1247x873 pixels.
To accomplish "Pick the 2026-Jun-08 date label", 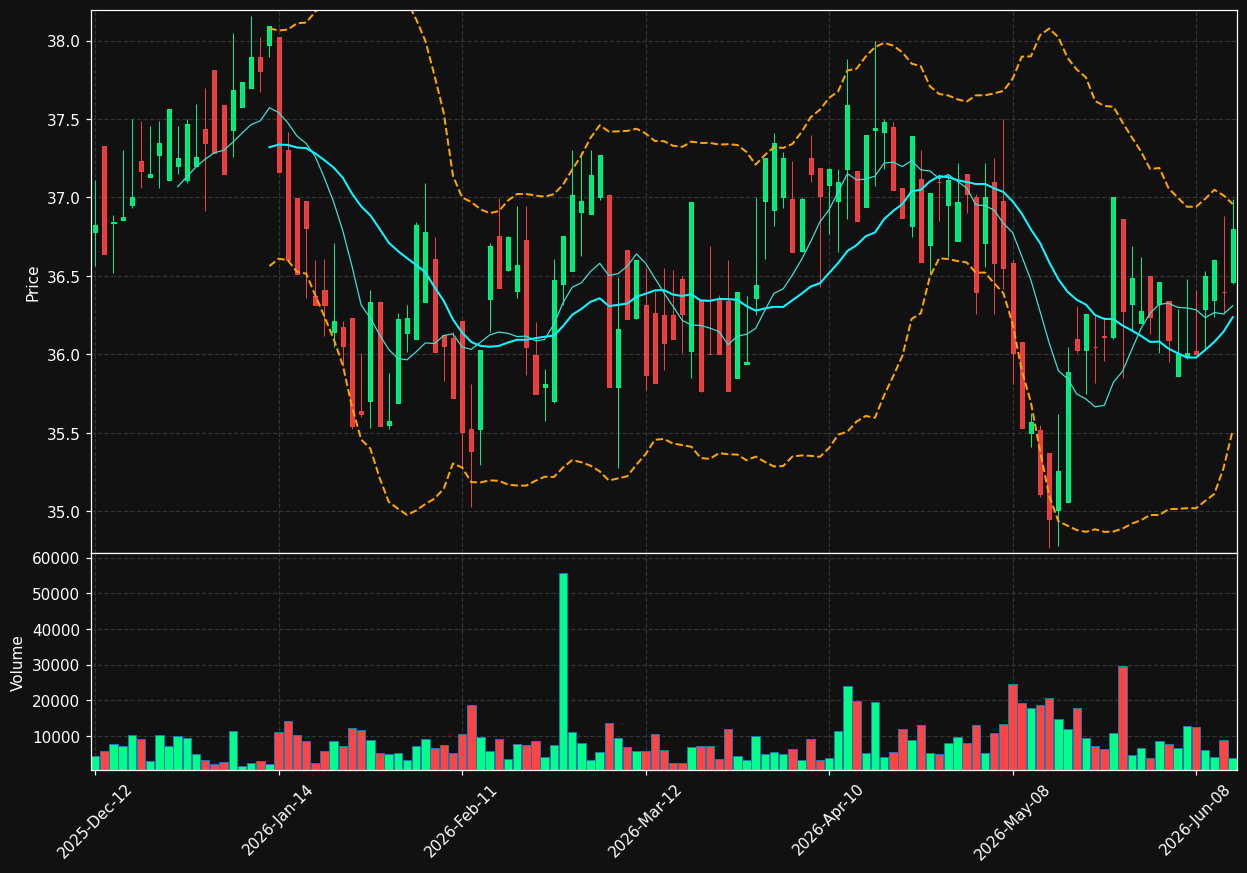I will pos(1196,820).
